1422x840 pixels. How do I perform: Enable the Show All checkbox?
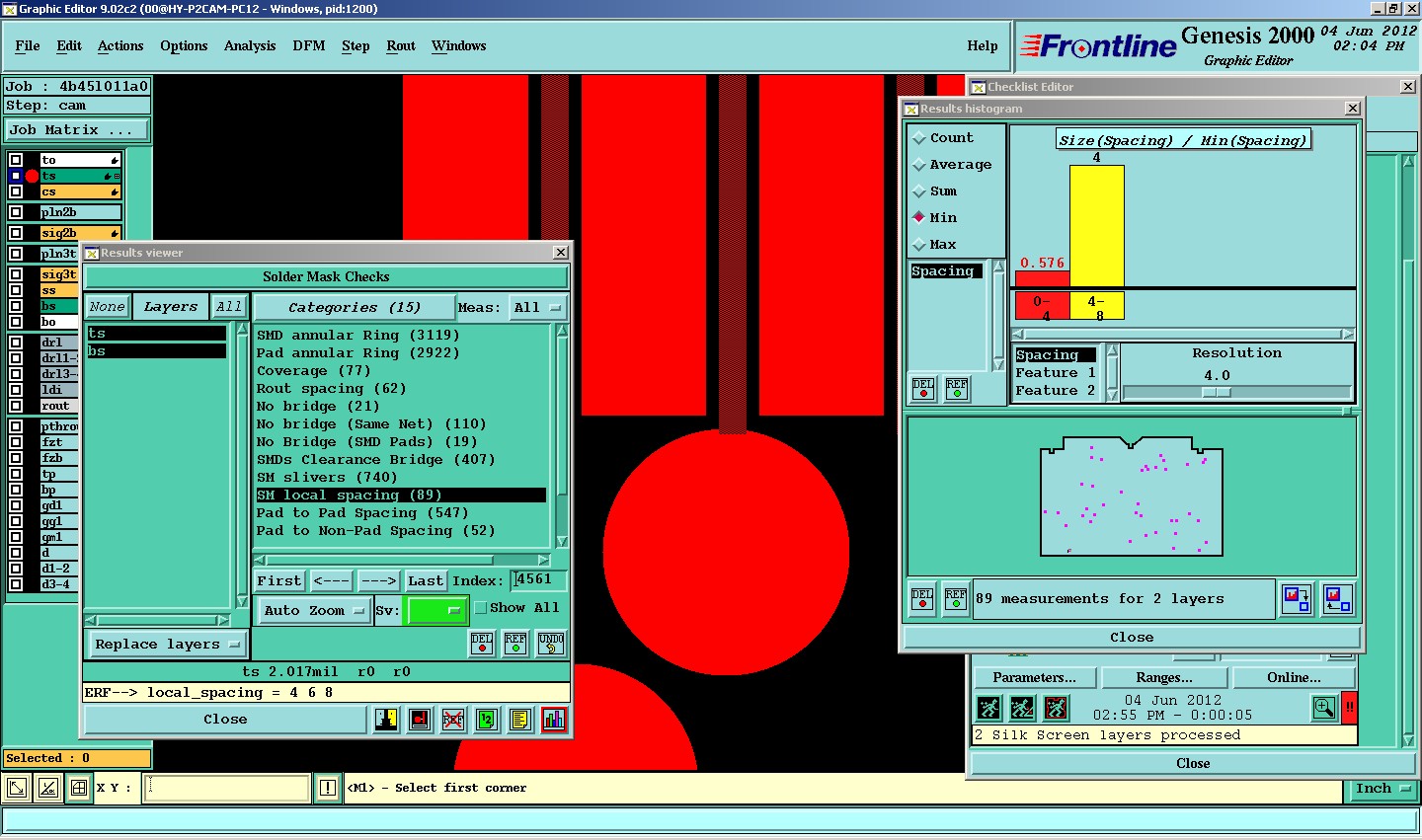[x=481, y=608]
